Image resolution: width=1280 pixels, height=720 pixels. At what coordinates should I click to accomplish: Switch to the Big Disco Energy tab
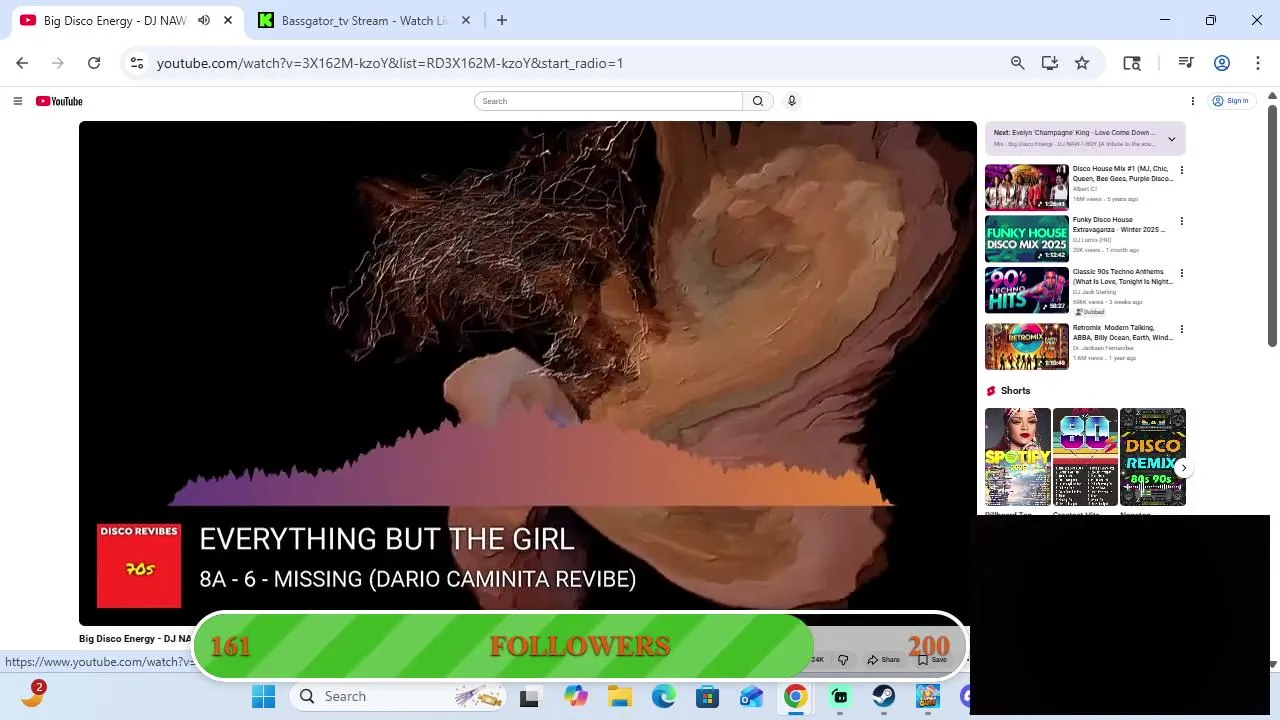(115, 20)
